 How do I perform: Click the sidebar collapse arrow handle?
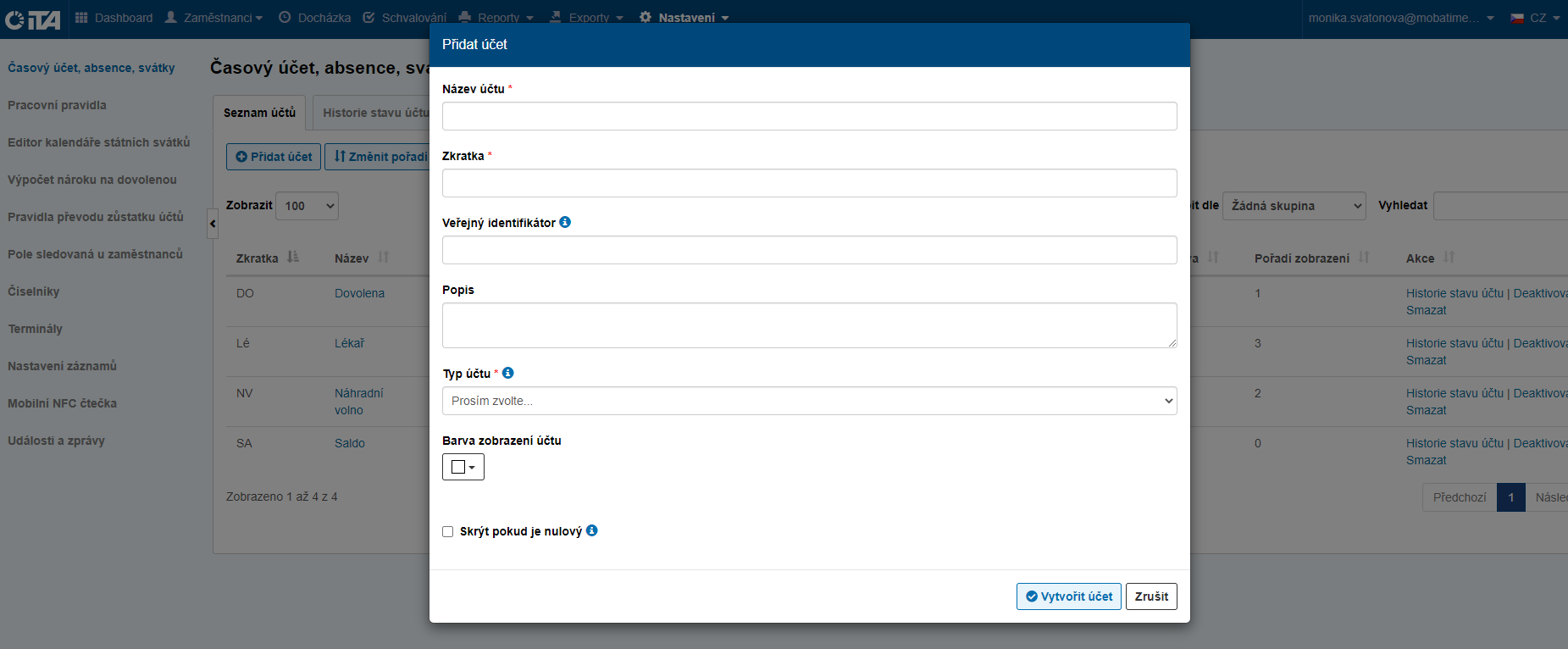click(x=213, y=224)
